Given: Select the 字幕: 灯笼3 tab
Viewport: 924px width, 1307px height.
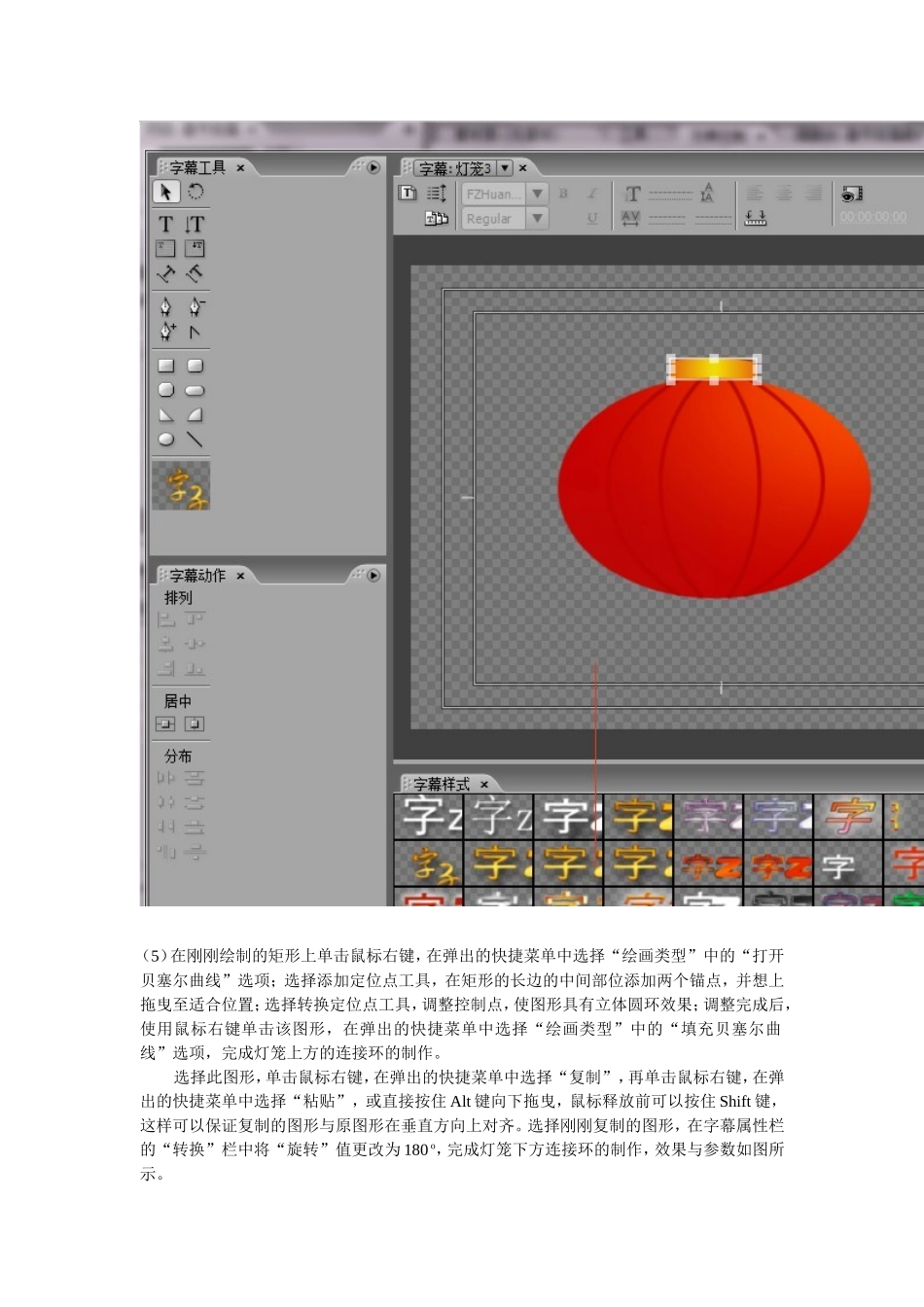Looking at the screenshot, I should coord(455,168).
